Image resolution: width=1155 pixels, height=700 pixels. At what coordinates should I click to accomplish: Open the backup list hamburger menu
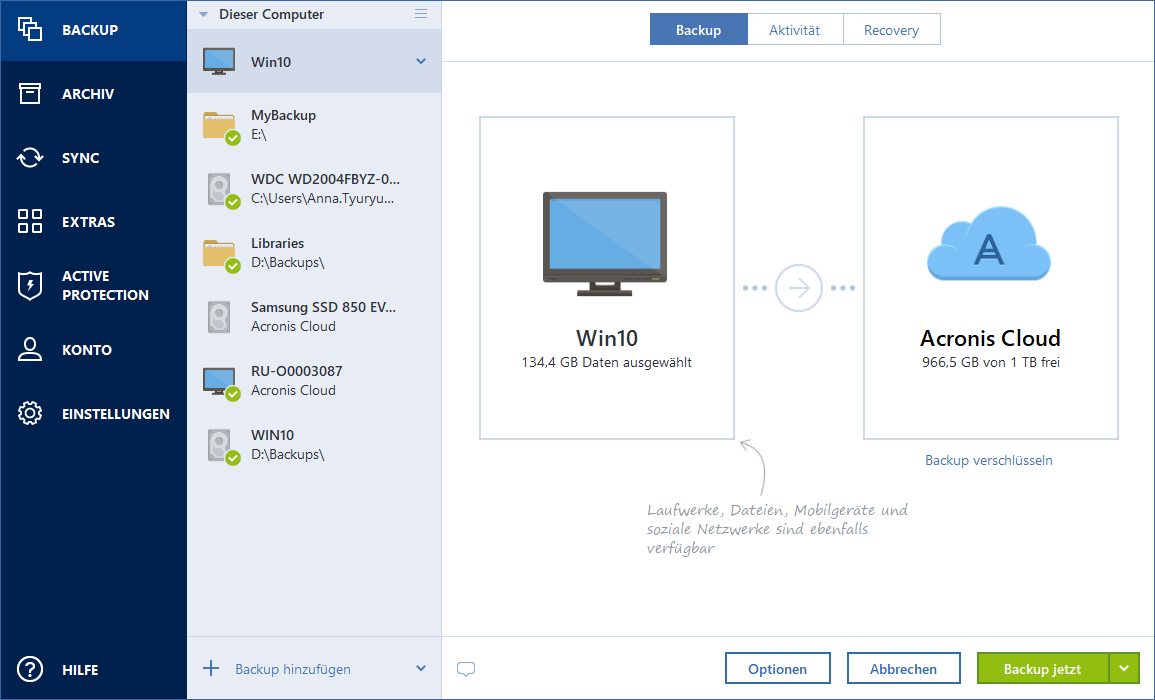(421, 14)
